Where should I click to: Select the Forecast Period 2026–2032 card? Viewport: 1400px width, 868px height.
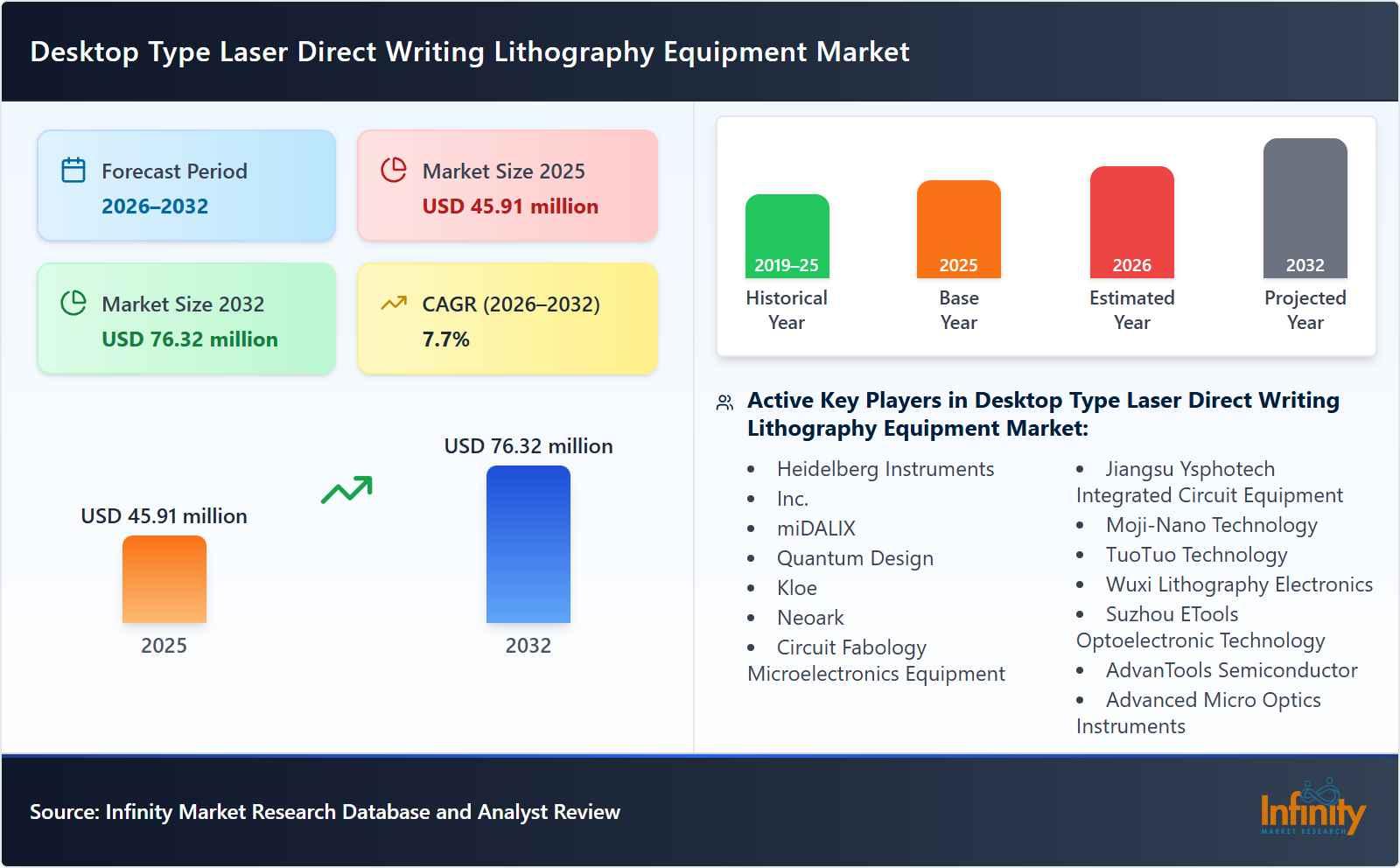click(x=185, y=185)
